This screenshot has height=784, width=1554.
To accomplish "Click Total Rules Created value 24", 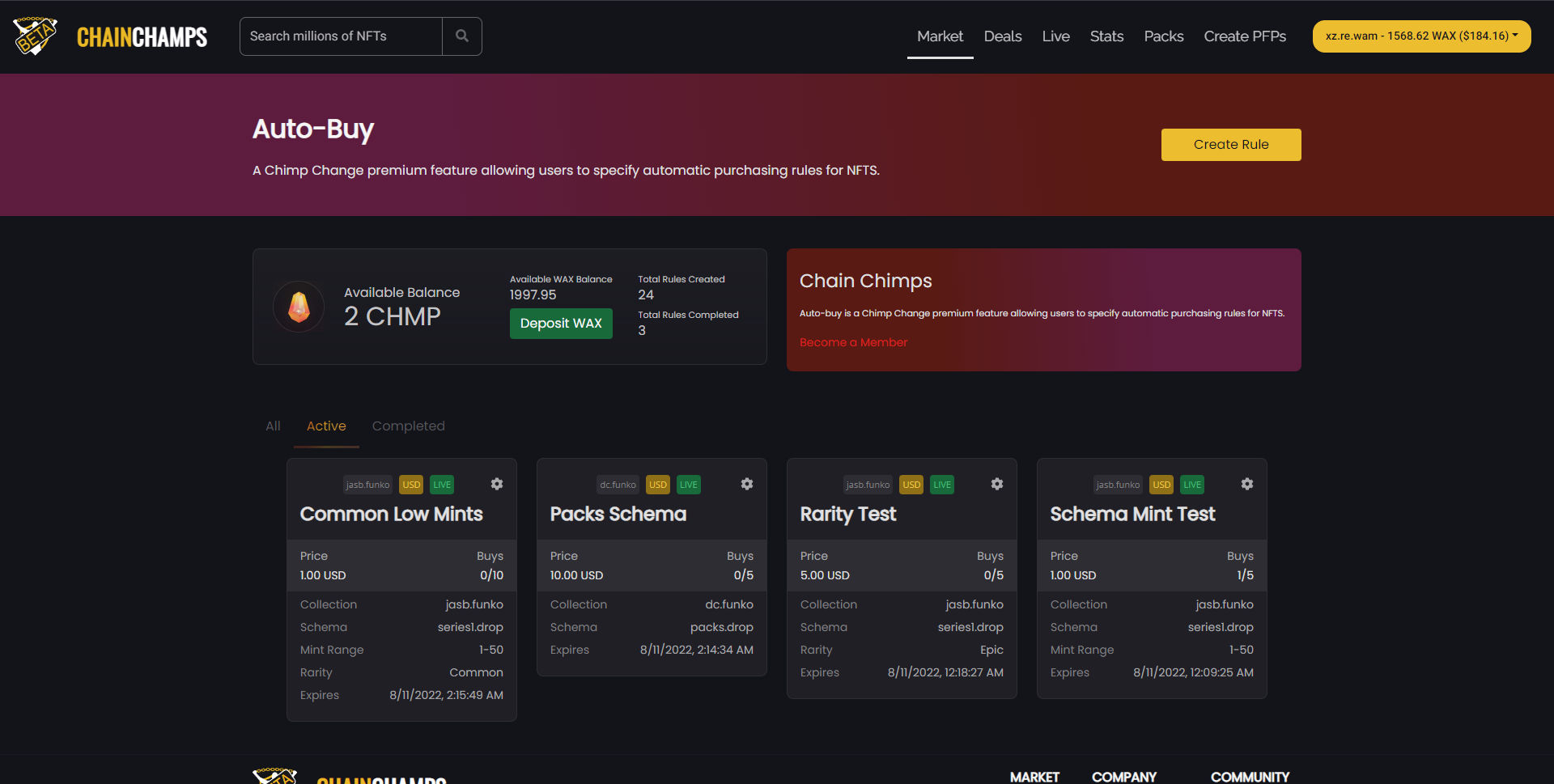I will [646, 295].
